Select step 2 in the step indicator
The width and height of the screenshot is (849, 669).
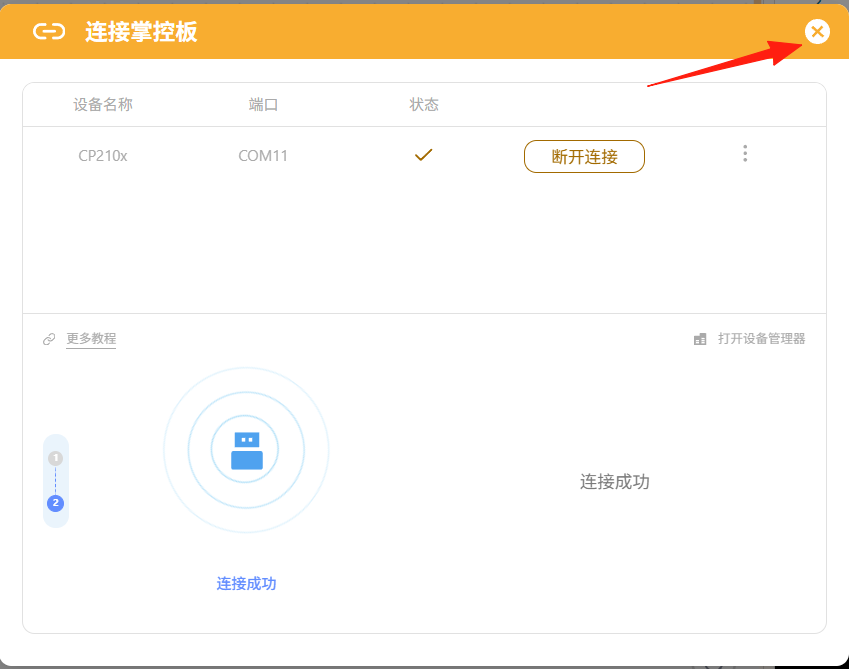pos(56,503)
